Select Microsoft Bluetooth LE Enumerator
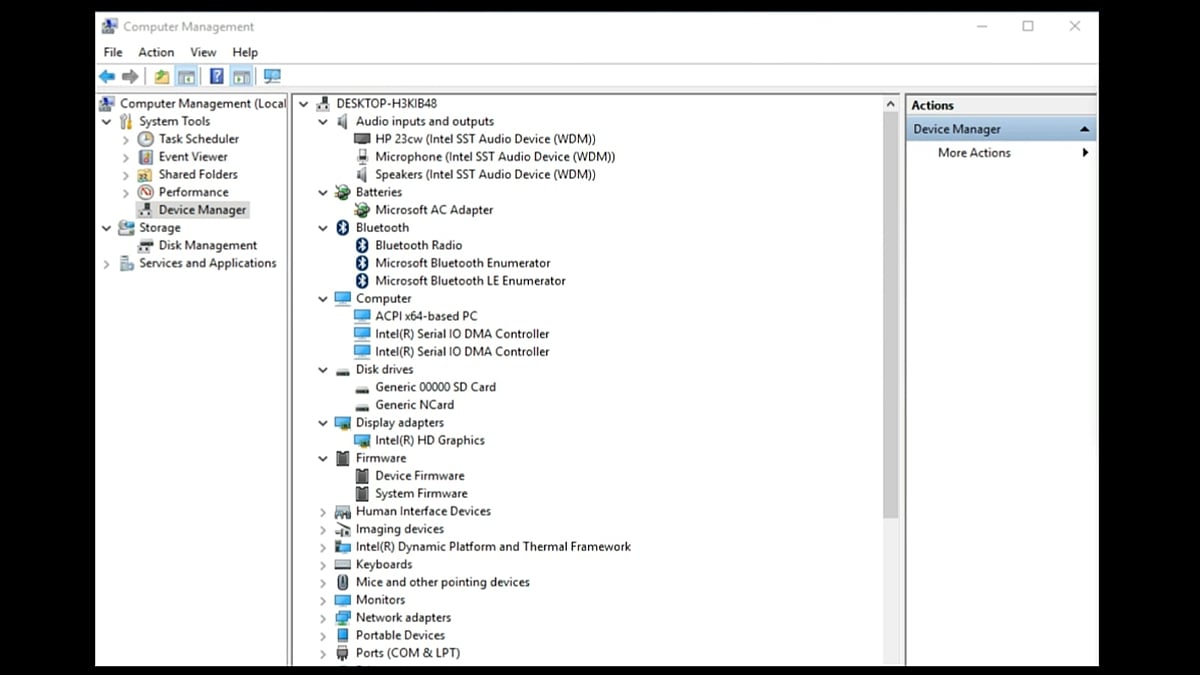 470,281
